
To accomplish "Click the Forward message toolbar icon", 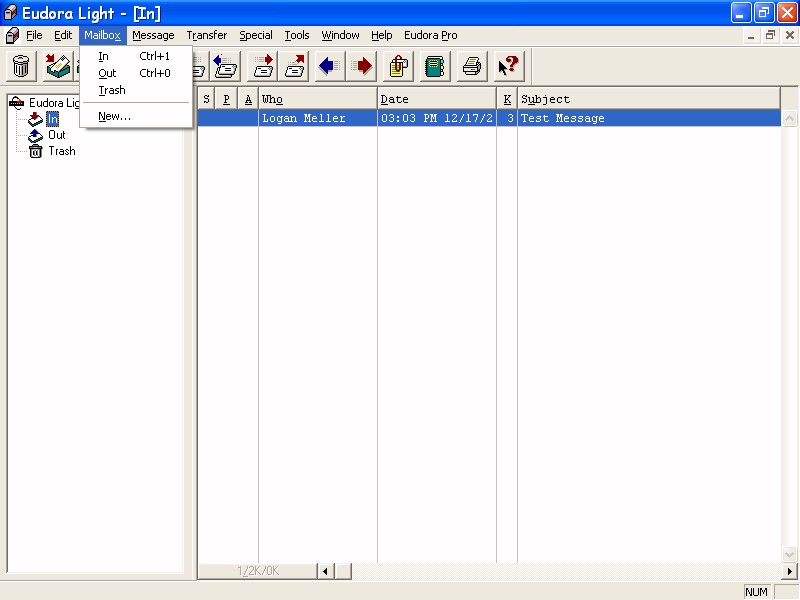I will pos(263,66).
